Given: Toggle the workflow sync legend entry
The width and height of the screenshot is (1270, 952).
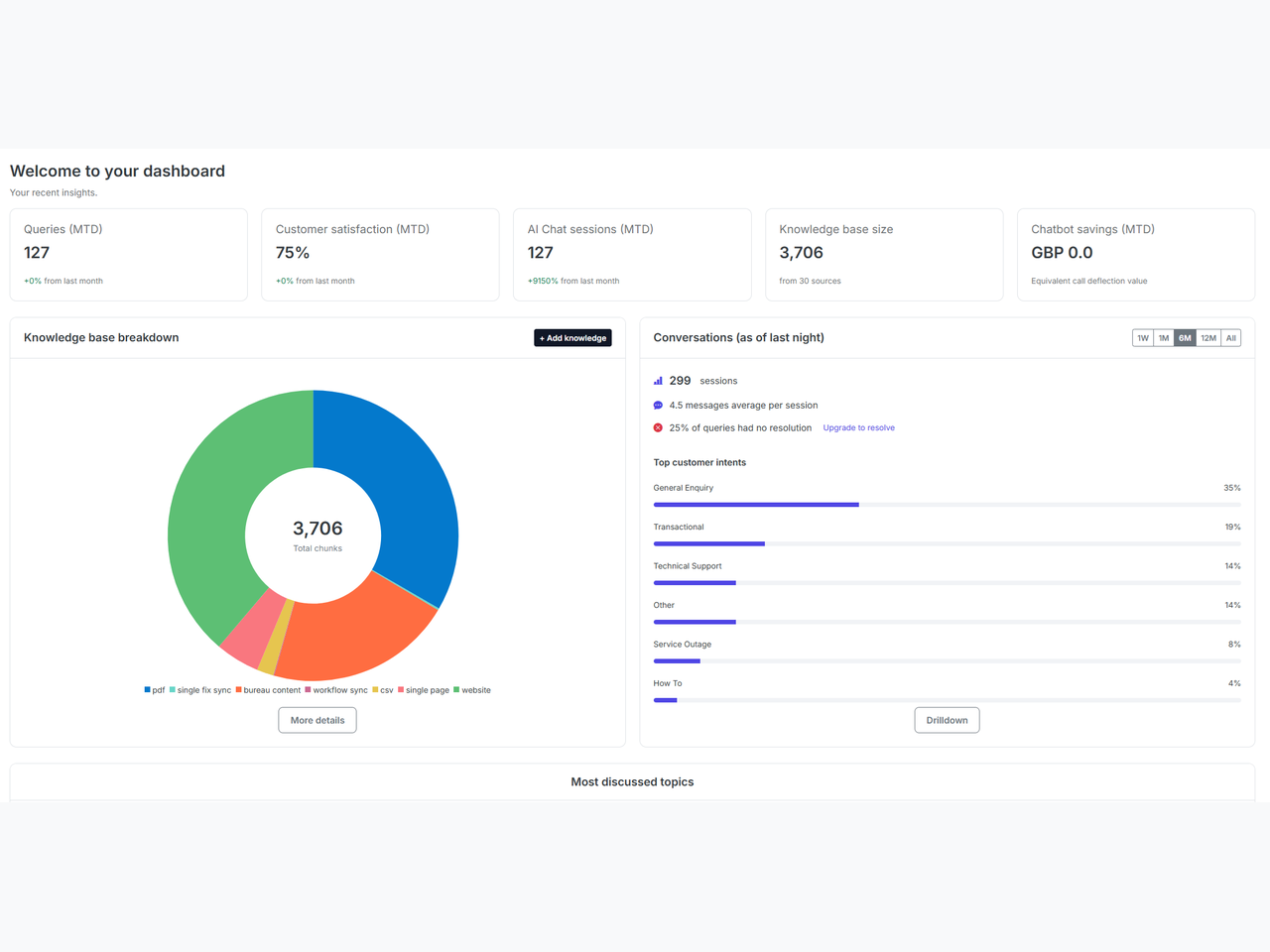Looking at the screenshot, I should [x=336, y=690].
